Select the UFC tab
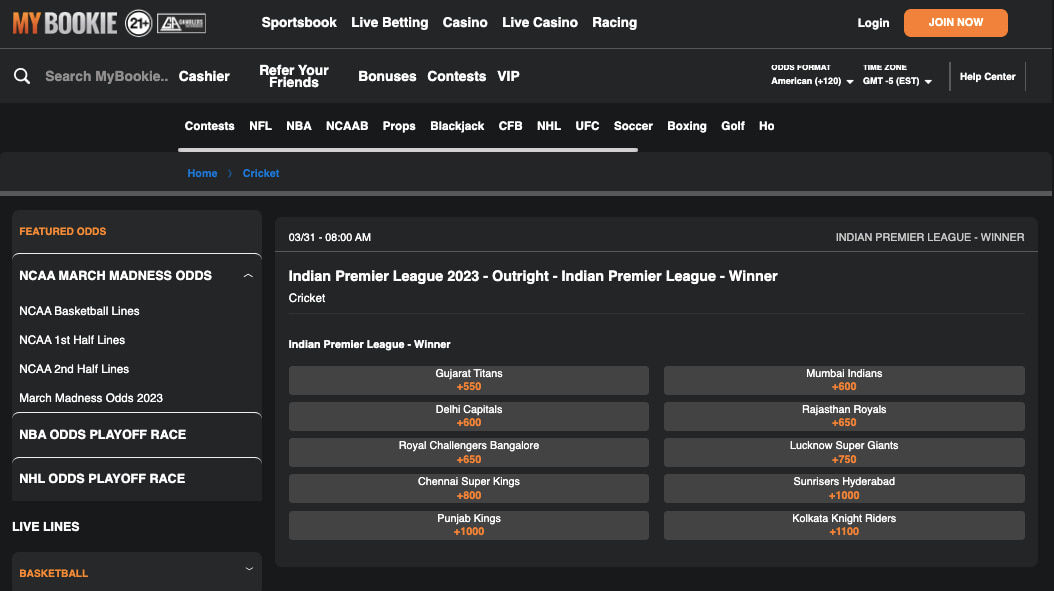 (587, 126)
